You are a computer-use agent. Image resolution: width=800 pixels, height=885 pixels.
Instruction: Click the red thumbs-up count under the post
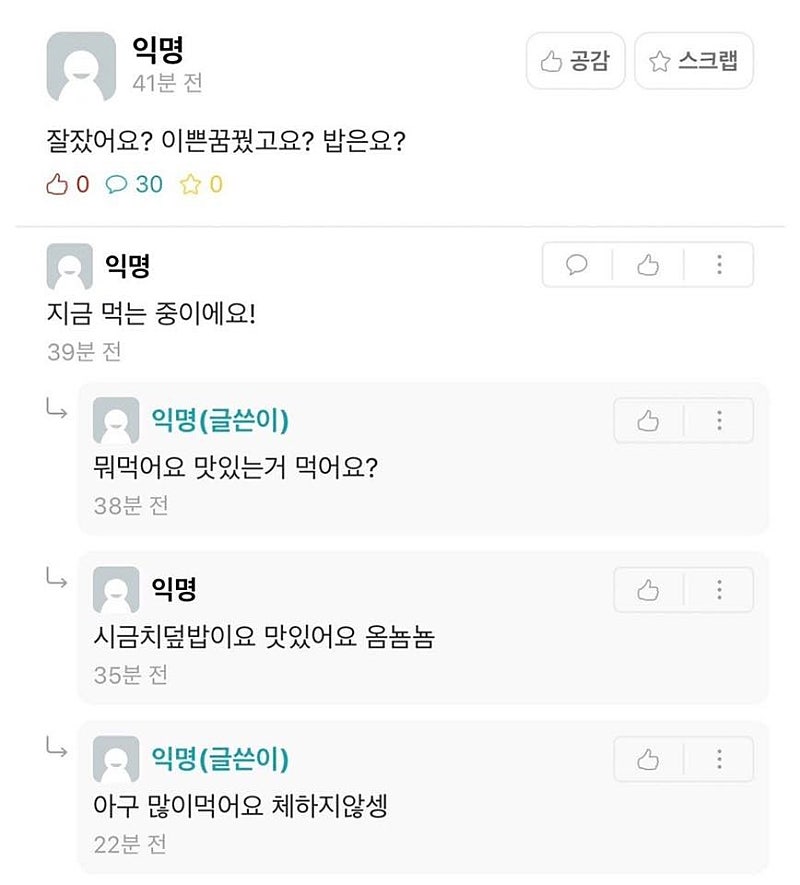coord(68,184)
